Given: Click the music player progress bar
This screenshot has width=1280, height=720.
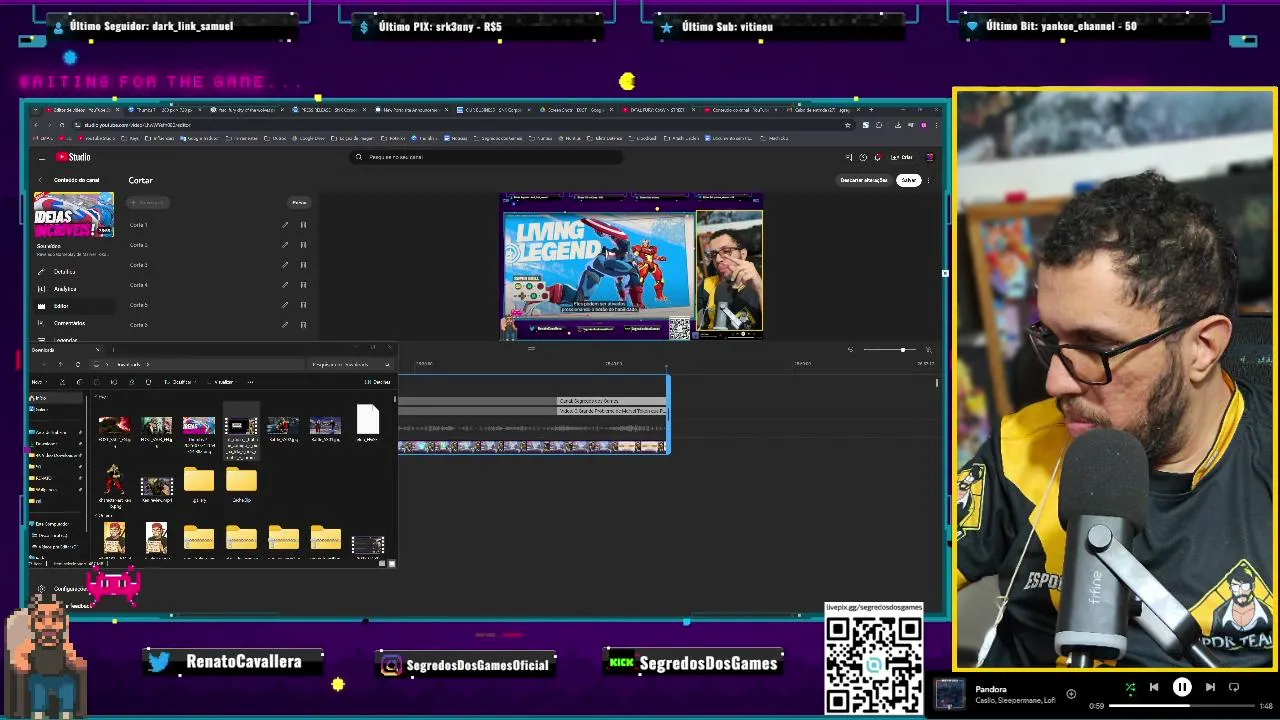Looking at the screenshot, I should (x=1181, y=706).
